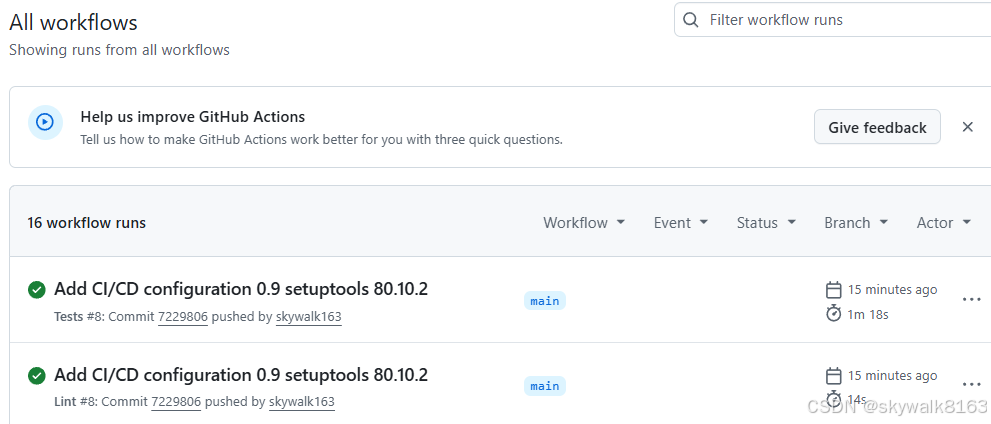Click '1m 18s' duration text

(x=868, y=314)
